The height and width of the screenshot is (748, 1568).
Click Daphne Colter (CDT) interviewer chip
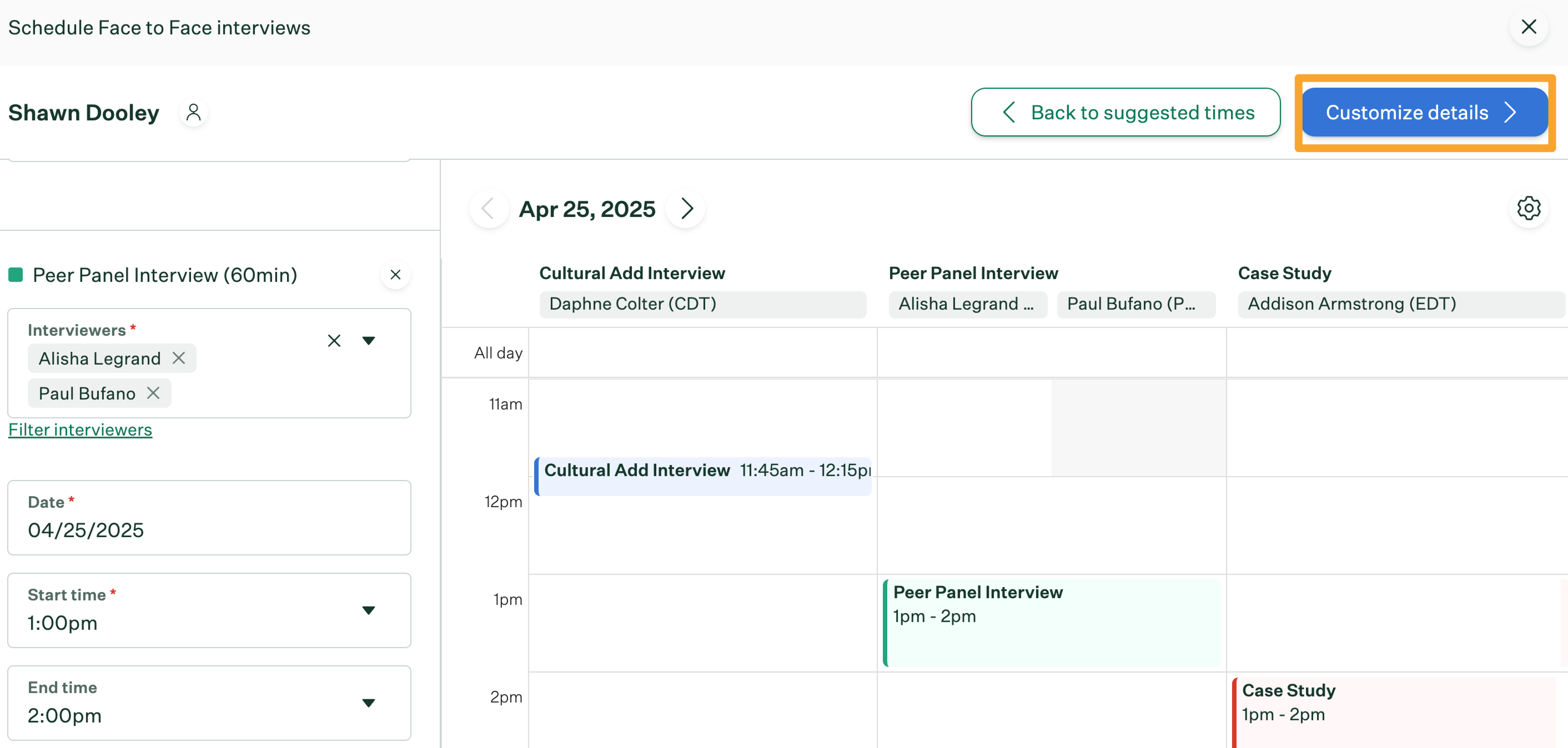pyautogui.click(x=703, y=304)
